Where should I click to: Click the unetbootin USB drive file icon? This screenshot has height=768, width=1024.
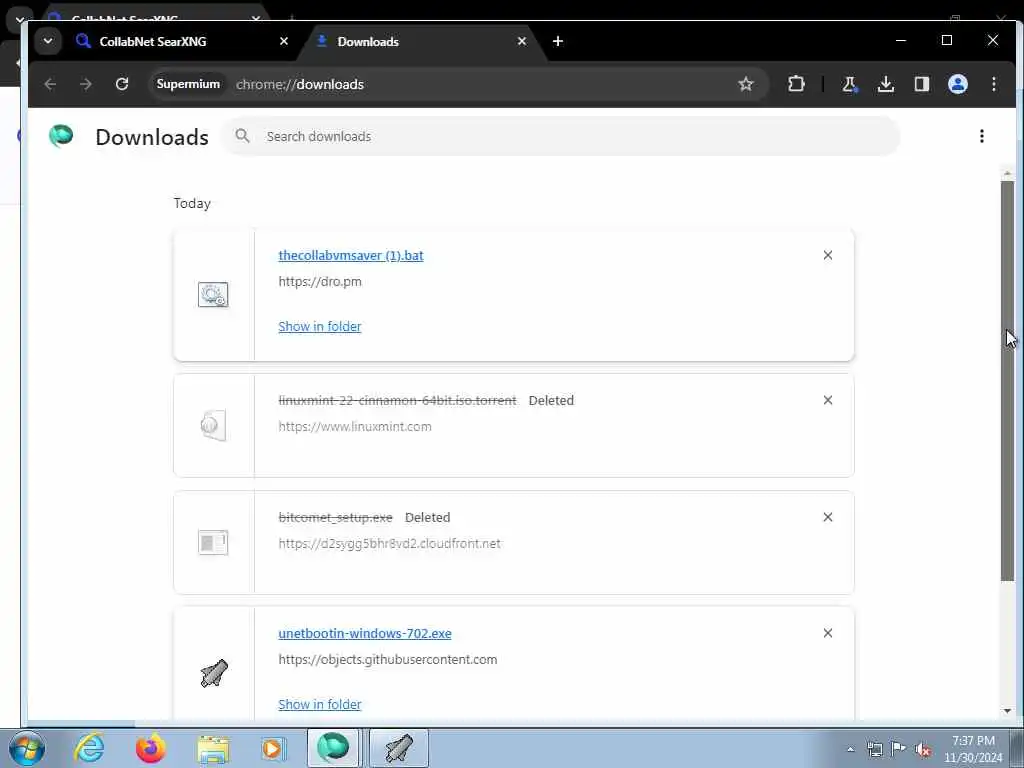(214, 673)
